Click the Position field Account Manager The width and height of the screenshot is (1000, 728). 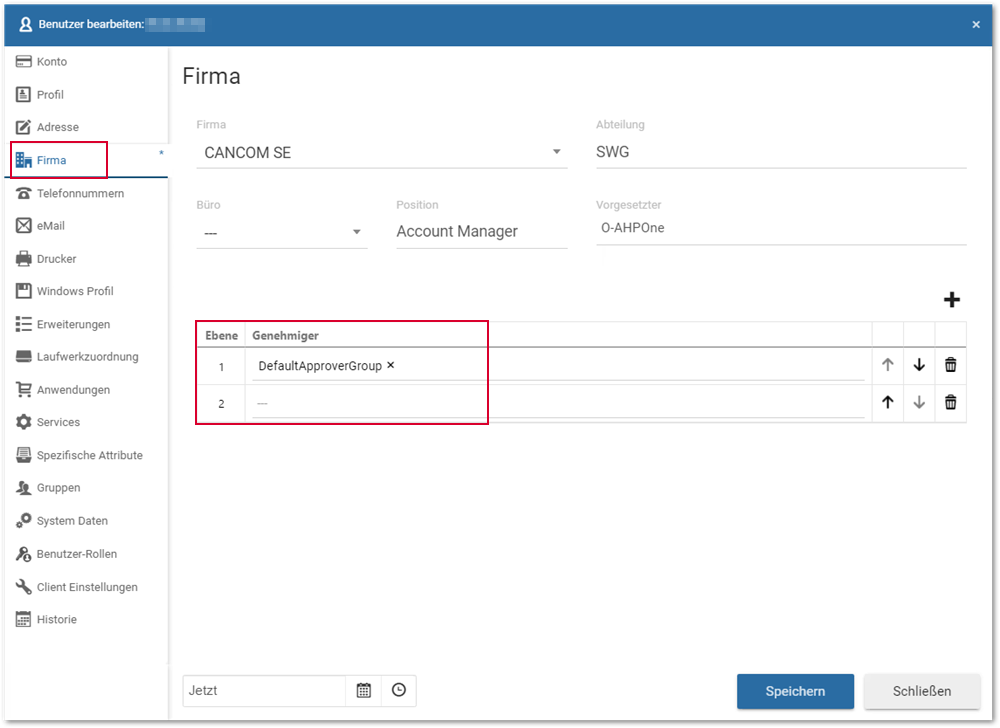482,232
